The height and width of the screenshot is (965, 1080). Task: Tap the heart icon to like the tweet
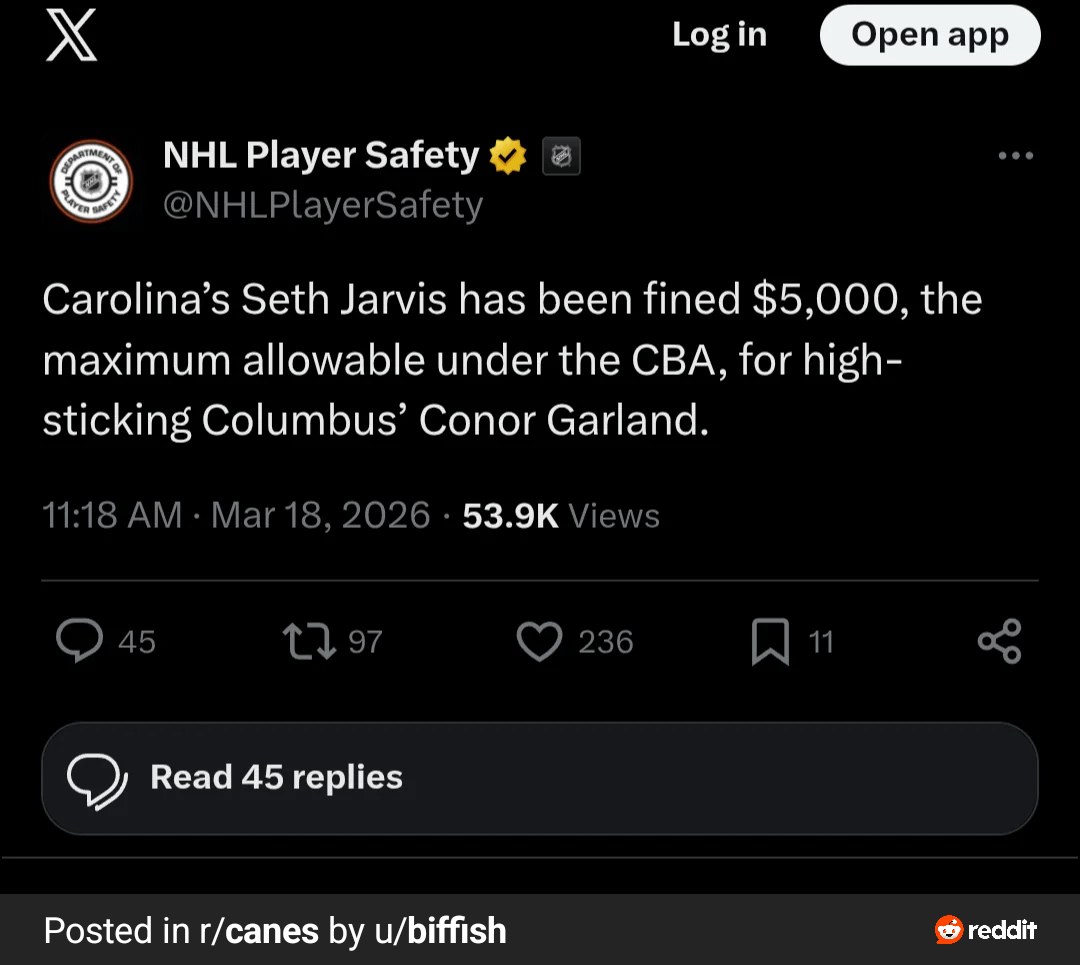click(x=539, y=641)
